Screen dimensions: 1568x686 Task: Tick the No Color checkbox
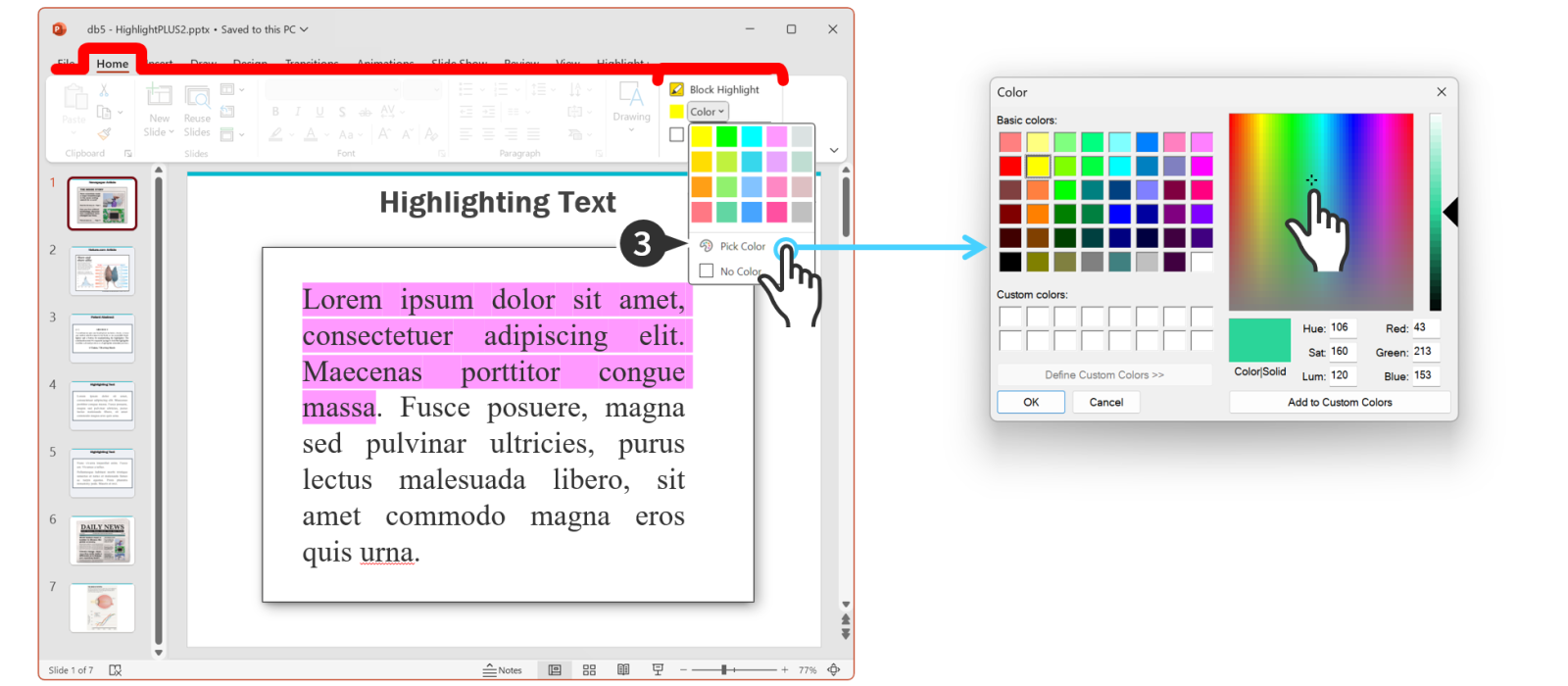pos(706,270)
